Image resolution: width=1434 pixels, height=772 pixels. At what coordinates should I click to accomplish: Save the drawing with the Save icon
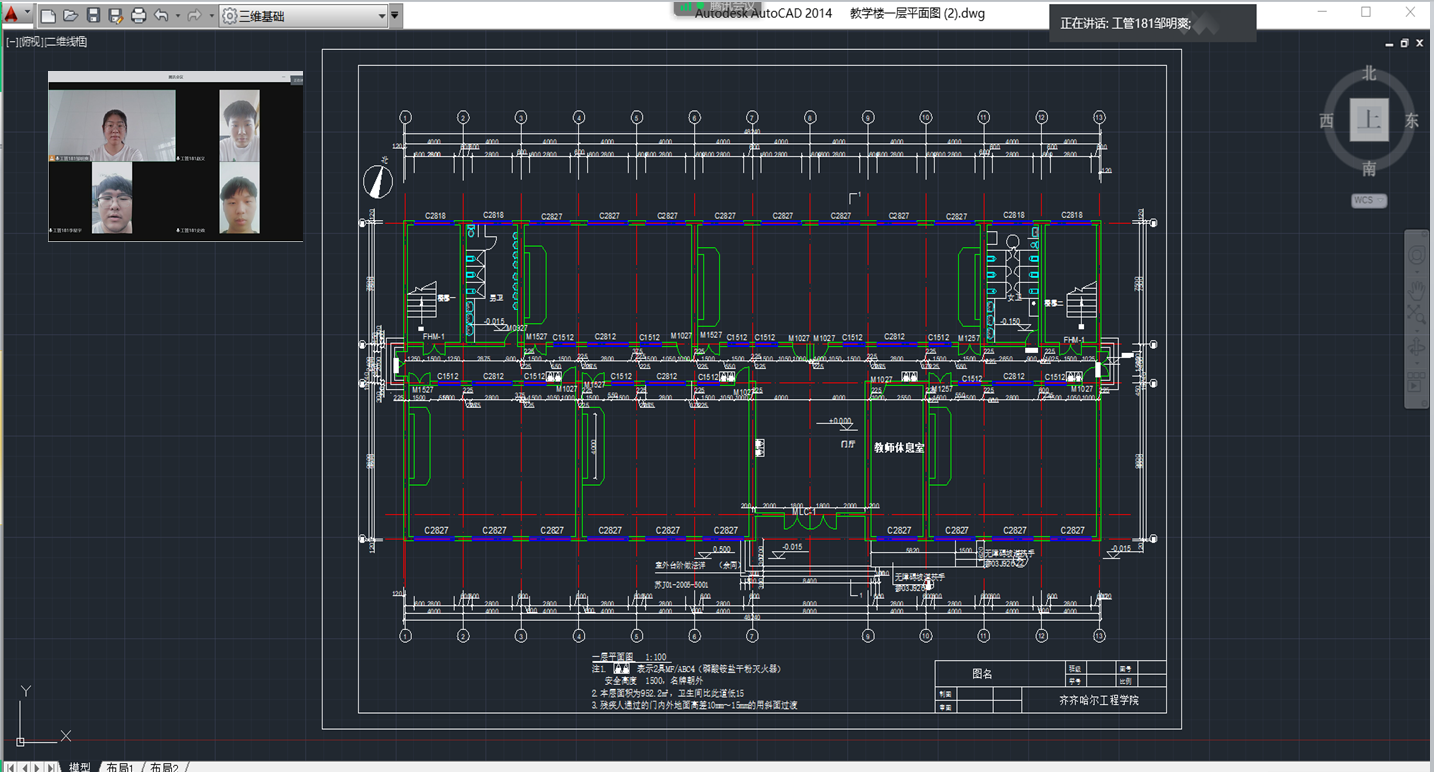point(93,15)
